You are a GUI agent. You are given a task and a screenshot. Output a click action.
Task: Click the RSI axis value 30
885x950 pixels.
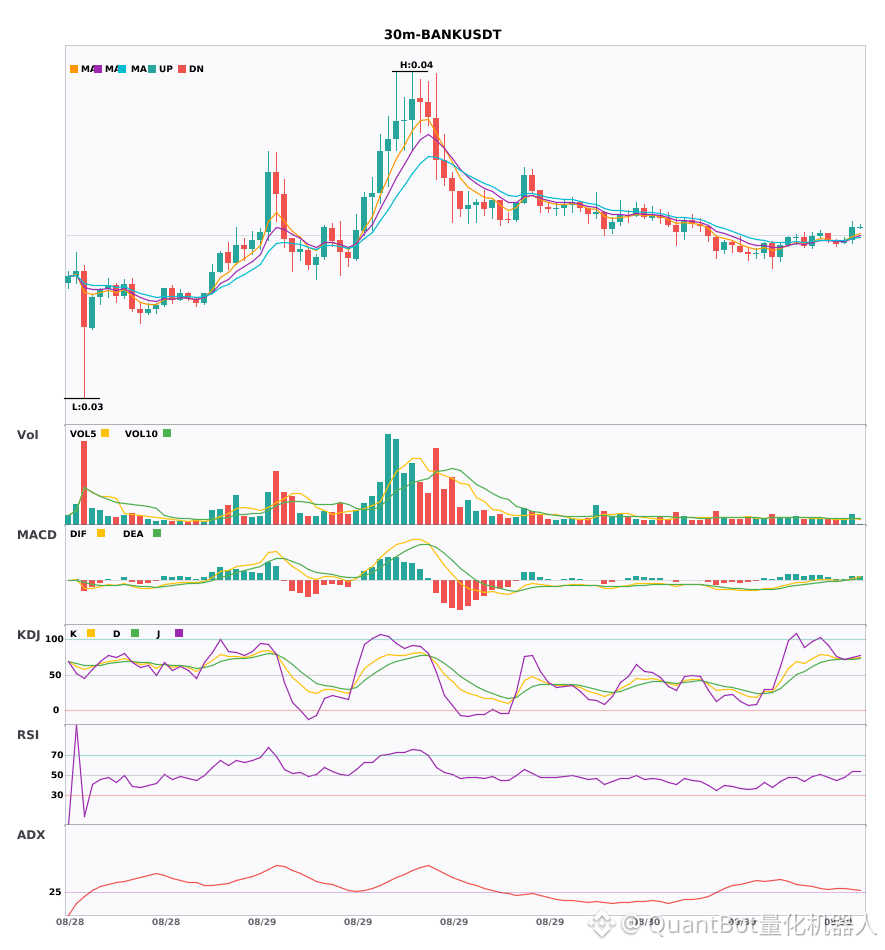coord(57,795)
